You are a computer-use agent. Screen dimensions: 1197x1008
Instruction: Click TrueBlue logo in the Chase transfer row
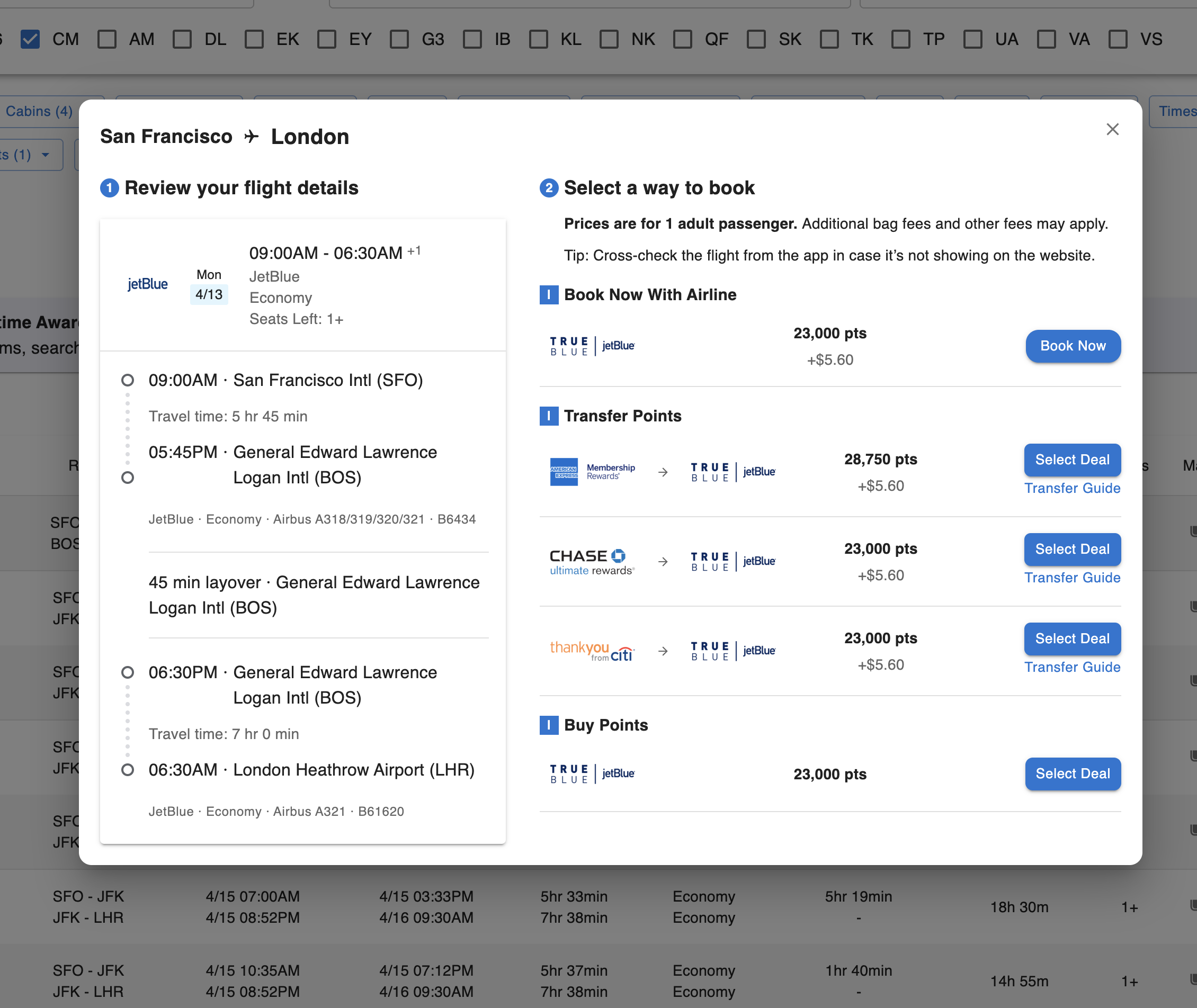[734, 561]
